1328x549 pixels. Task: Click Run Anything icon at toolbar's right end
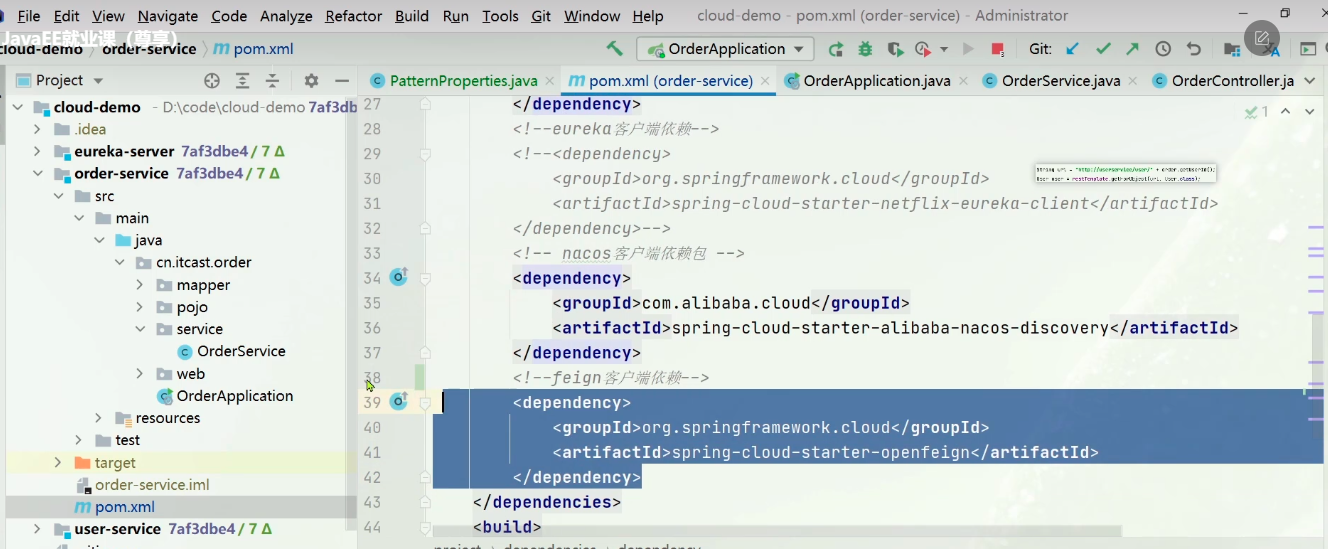tap(1307, 49)
